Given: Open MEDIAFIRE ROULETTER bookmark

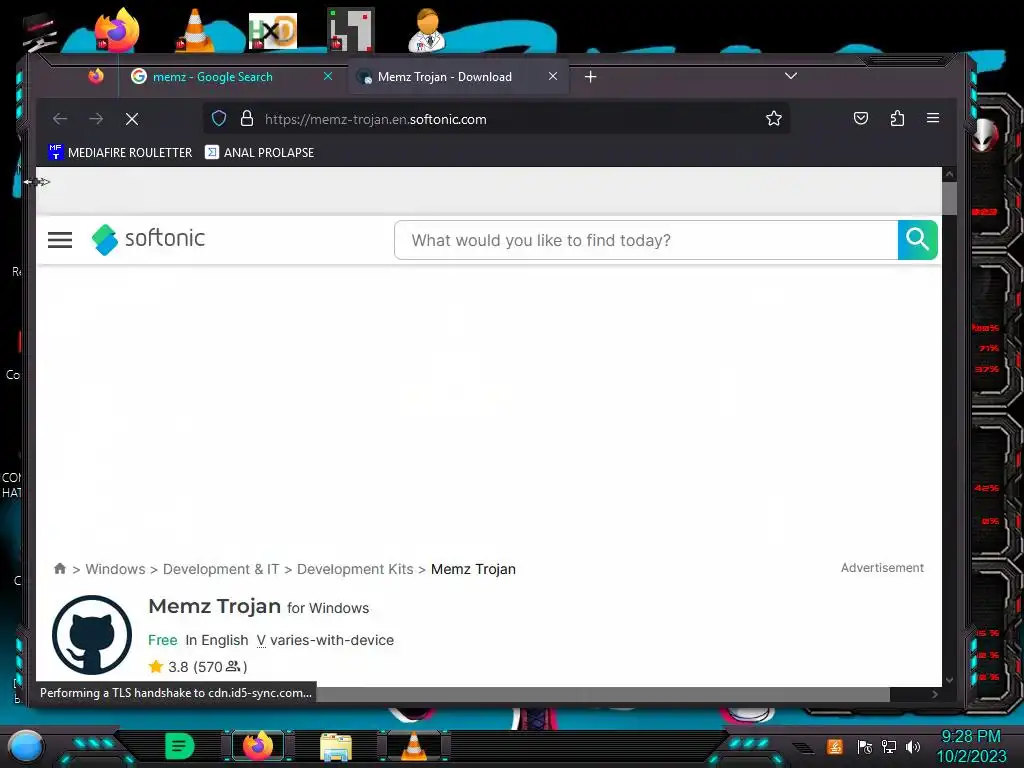Looking at the screenshot, I should (120, 152).
